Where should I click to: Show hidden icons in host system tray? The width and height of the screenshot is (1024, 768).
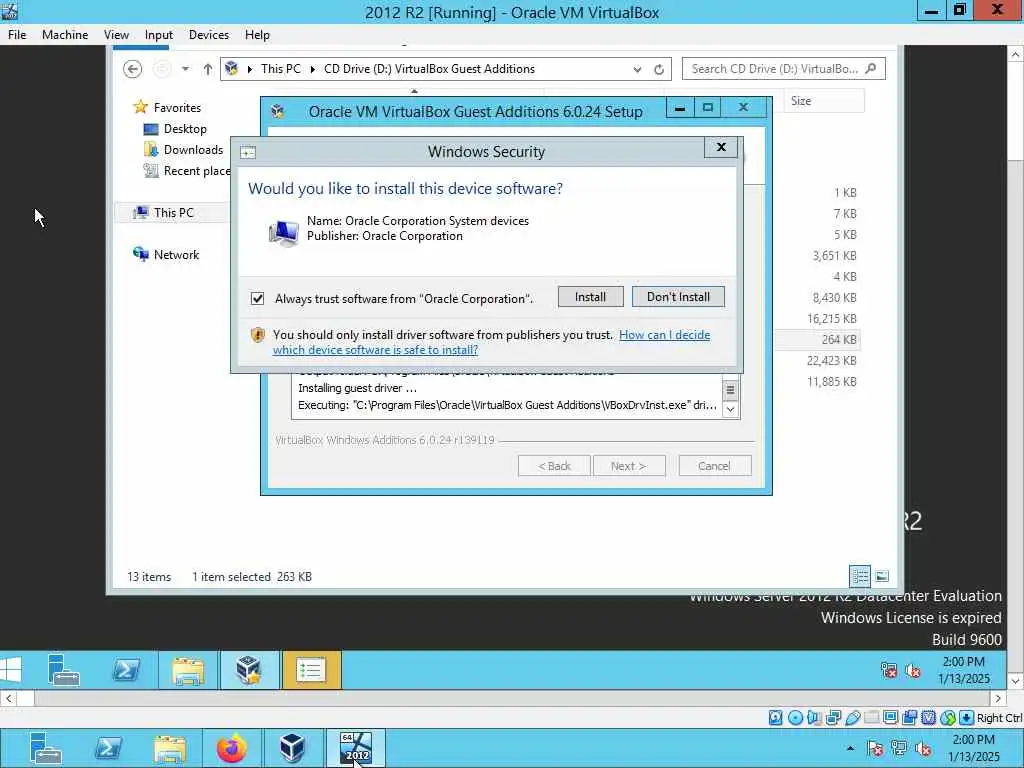850,748
